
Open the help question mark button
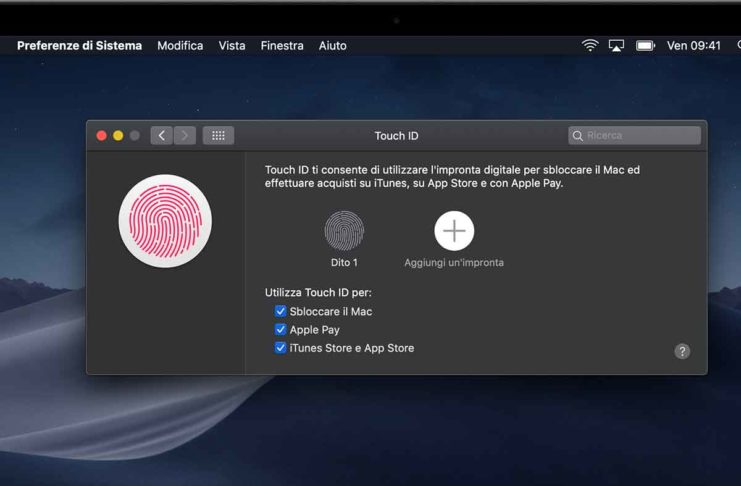click(x=682, y=351)
